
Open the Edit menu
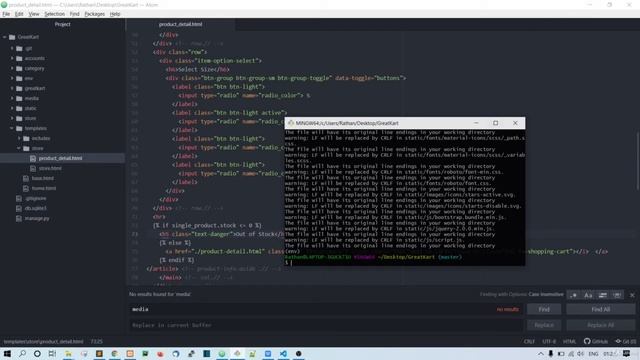coord(19,14)
